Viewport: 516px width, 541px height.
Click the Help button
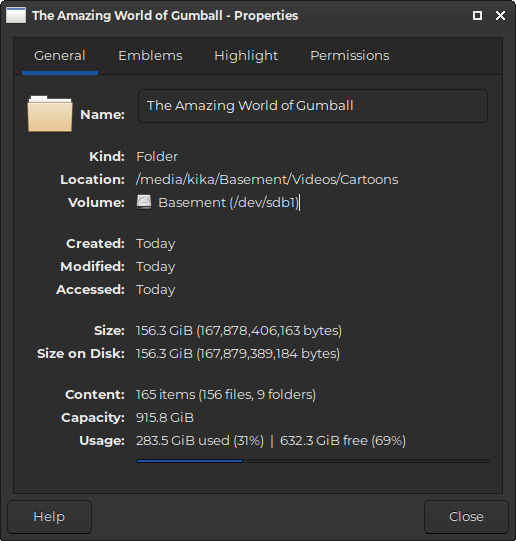point(49,517)
